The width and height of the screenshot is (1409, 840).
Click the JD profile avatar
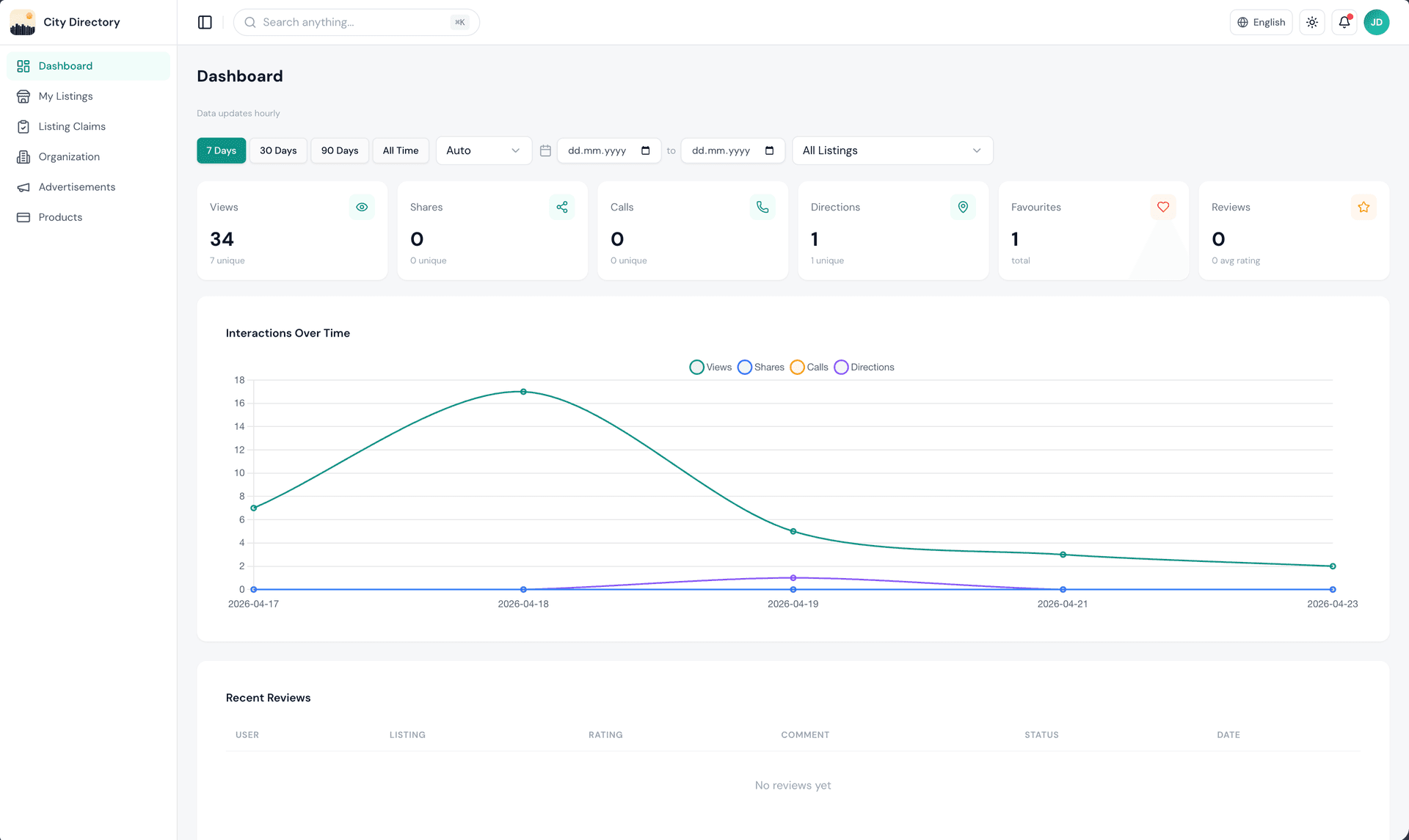(x=1377, y=22)
